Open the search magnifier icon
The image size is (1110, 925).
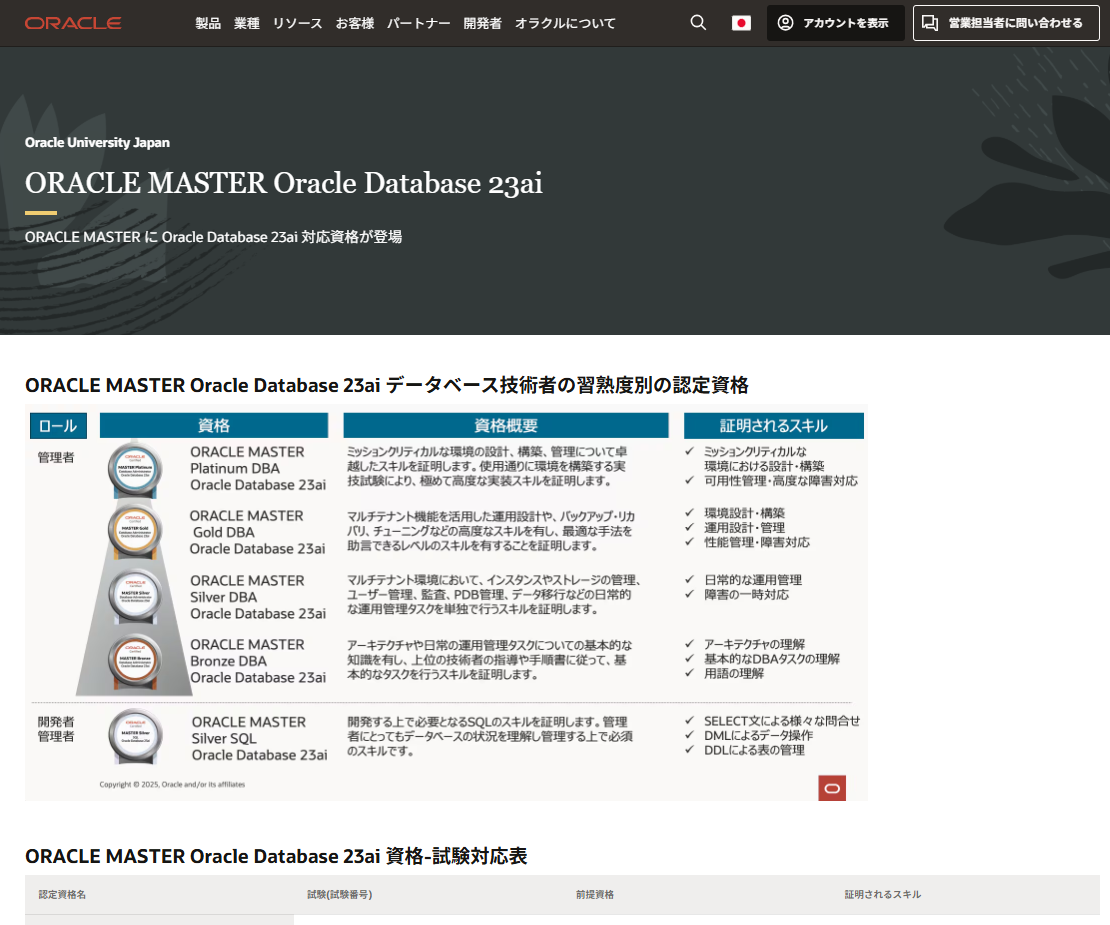(x=698, y=23)
